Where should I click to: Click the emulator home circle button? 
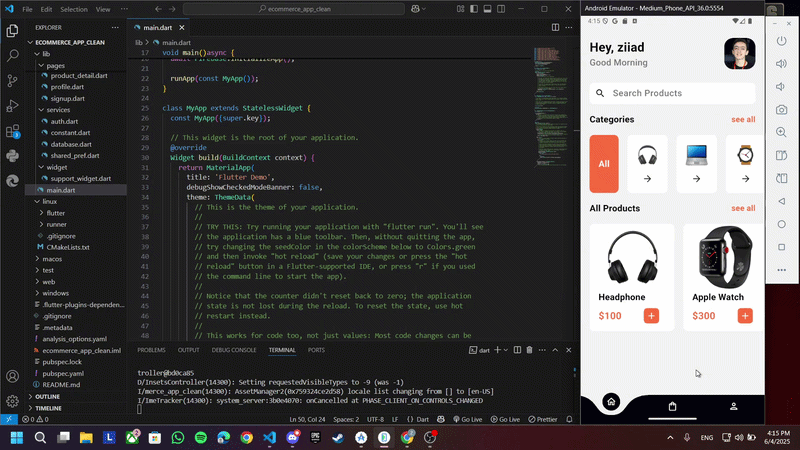click(x=781, y=224)
